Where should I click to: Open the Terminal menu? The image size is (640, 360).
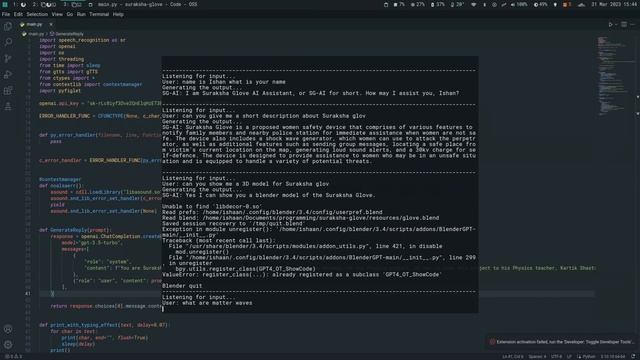click(99, 14)
